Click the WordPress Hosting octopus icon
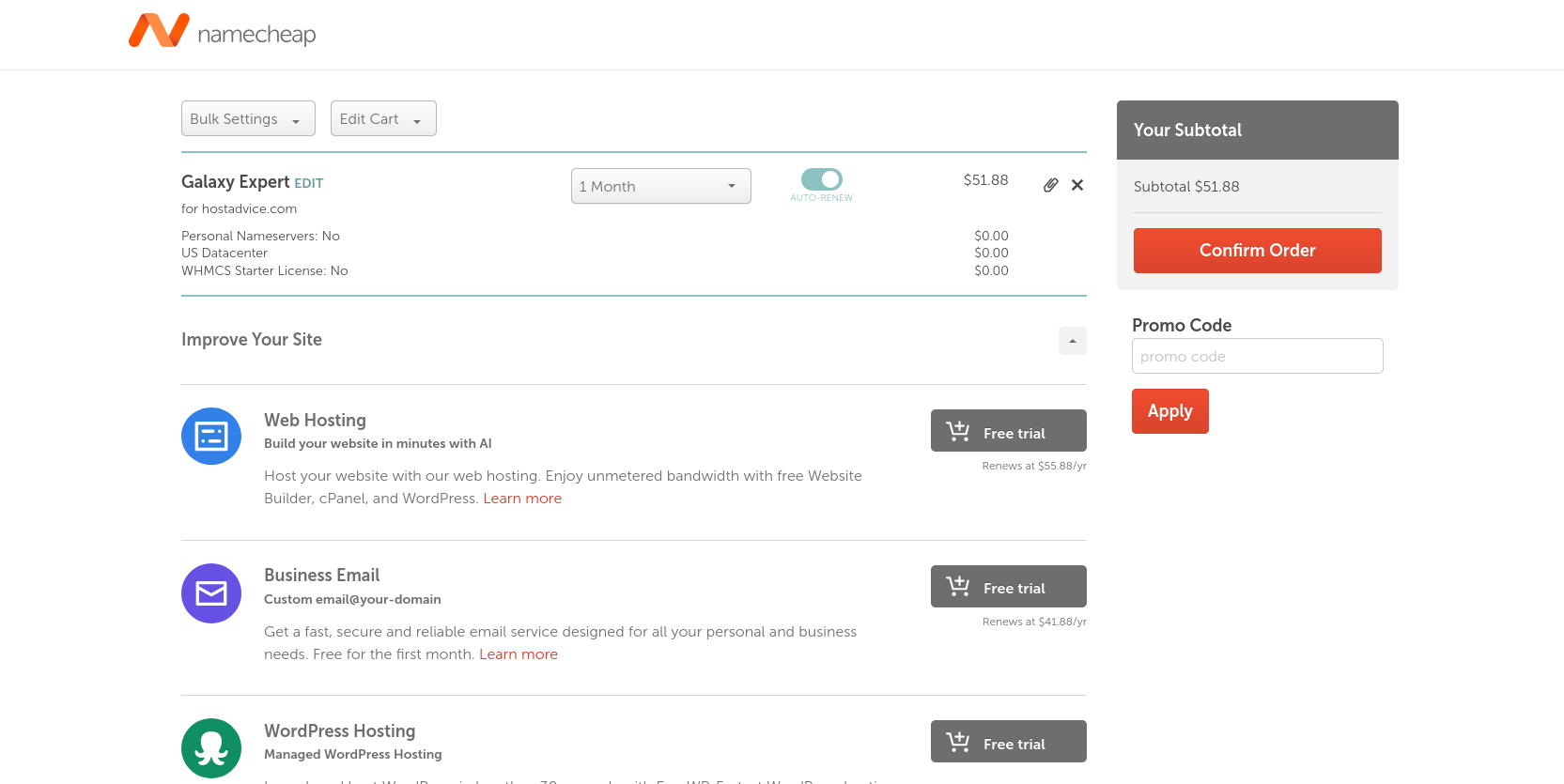This screenshot has width=1564, height=784. pyautogui.click(x=211, y=748)
